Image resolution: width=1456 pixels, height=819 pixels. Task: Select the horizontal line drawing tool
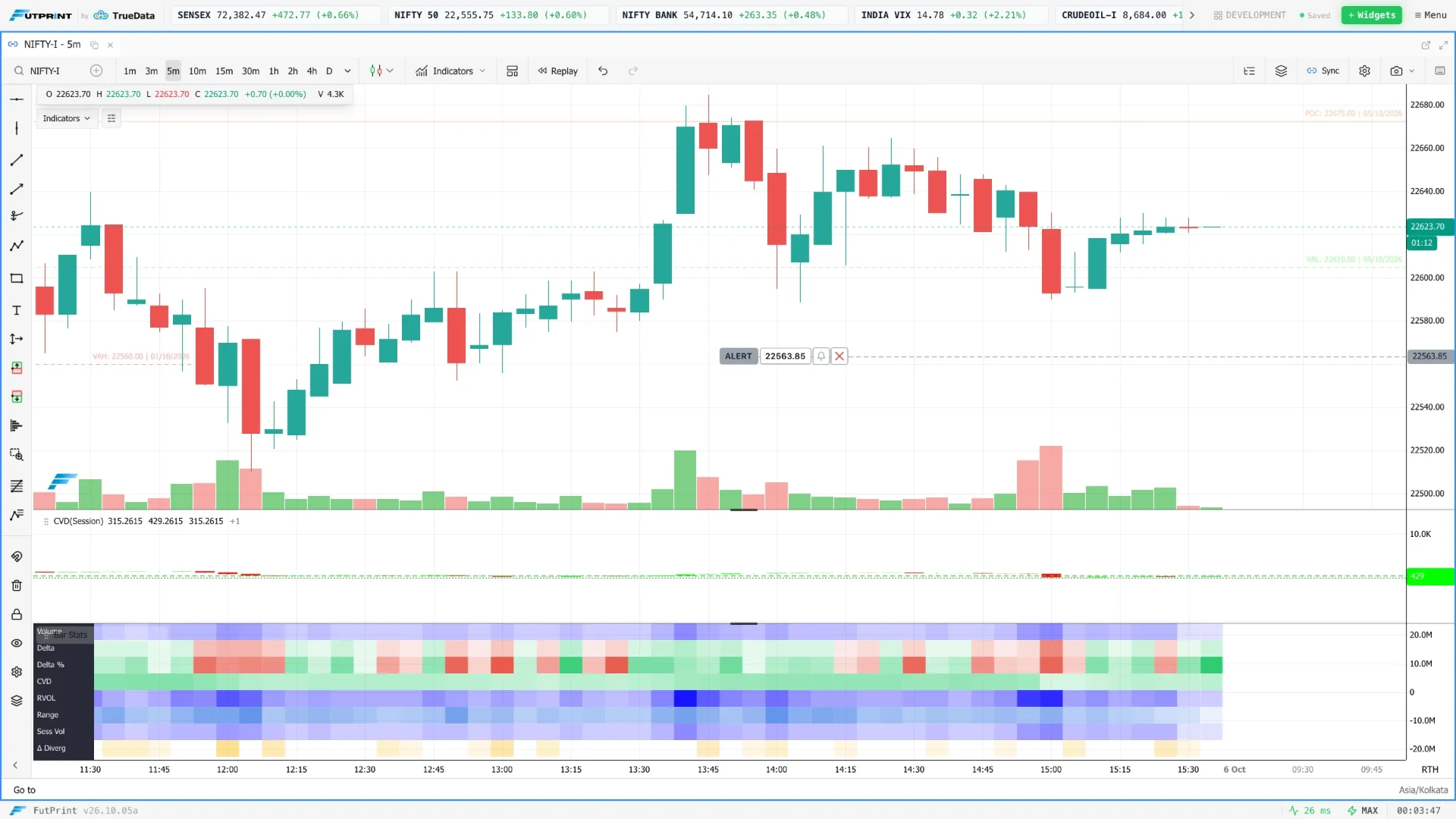(x=17, y=99)
